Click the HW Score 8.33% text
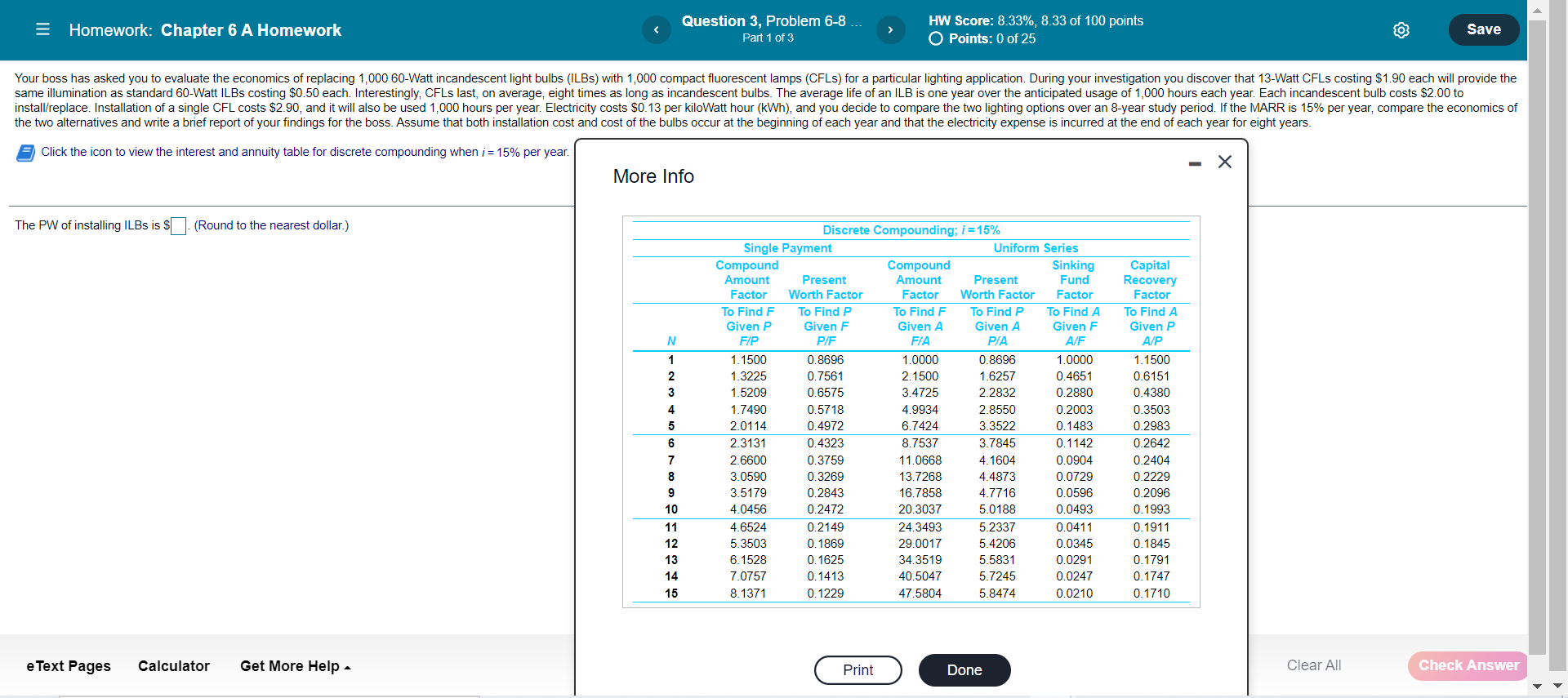Screen dimensions: 1568x698 [x=1036, y=20]
